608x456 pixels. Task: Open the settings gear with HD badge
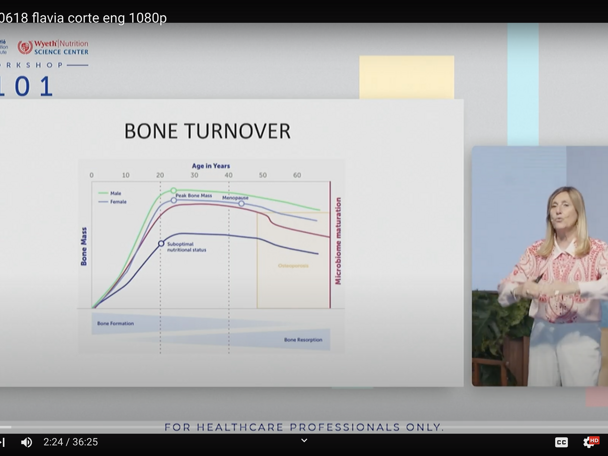tap(589, 442)
